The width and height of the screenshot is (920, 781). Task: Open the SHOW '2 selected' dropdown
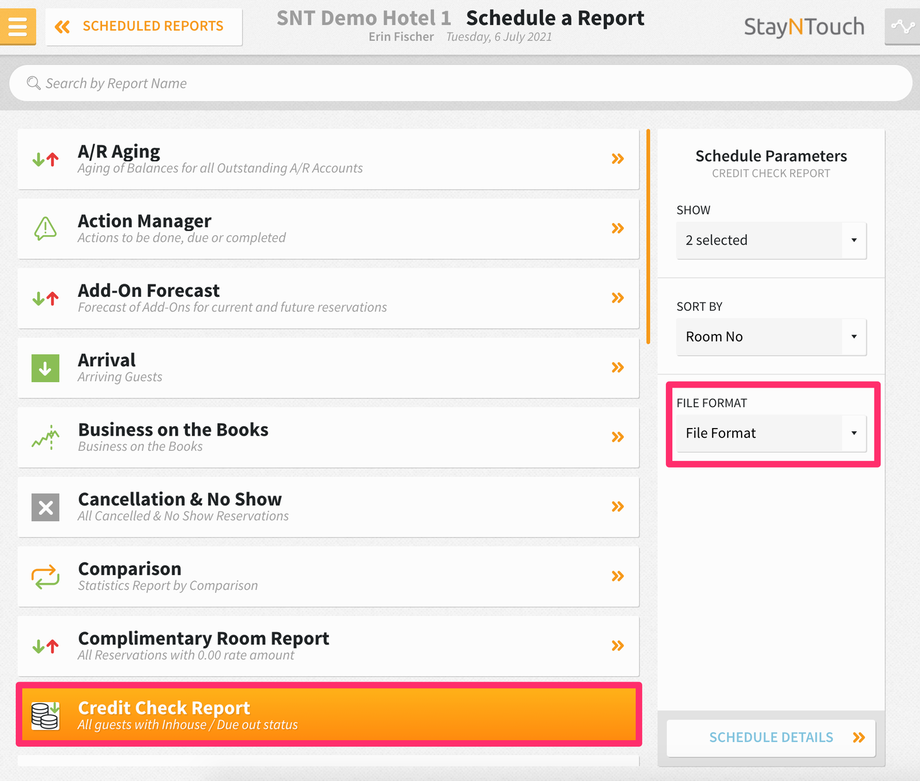point(771,240)
